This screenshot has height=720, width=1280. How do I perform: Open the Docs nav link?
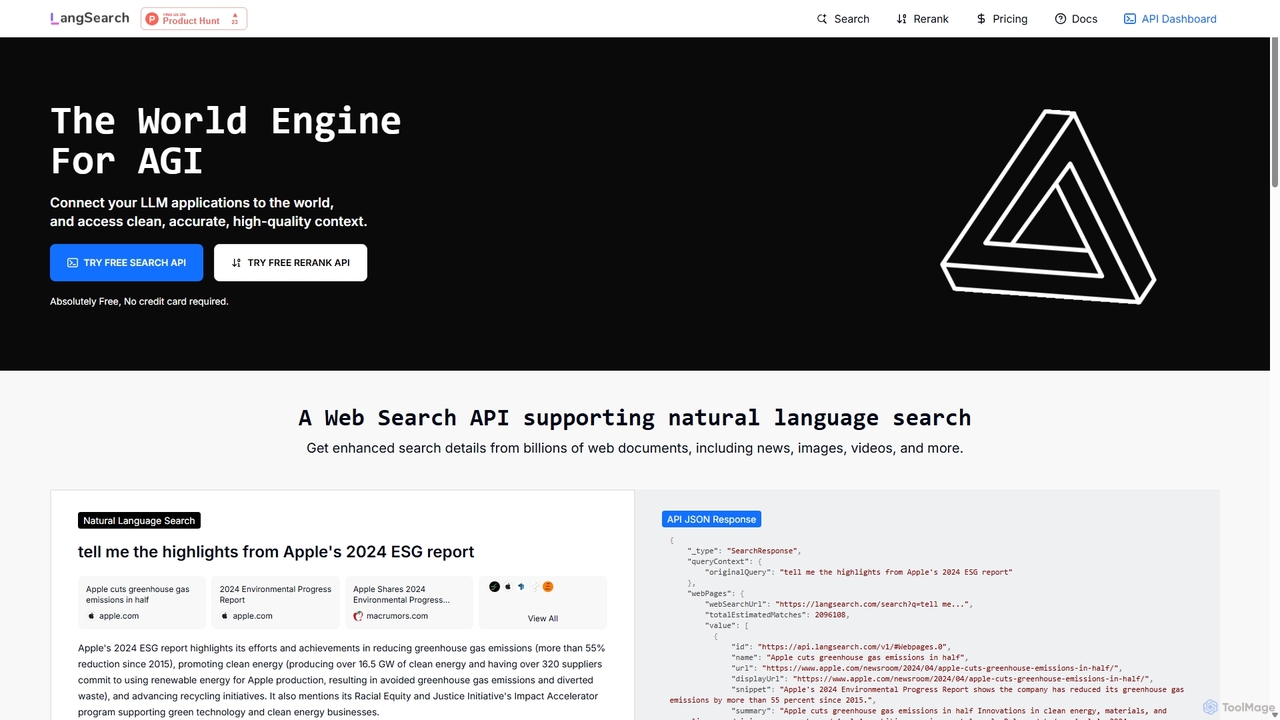(x=1076, y=19)
